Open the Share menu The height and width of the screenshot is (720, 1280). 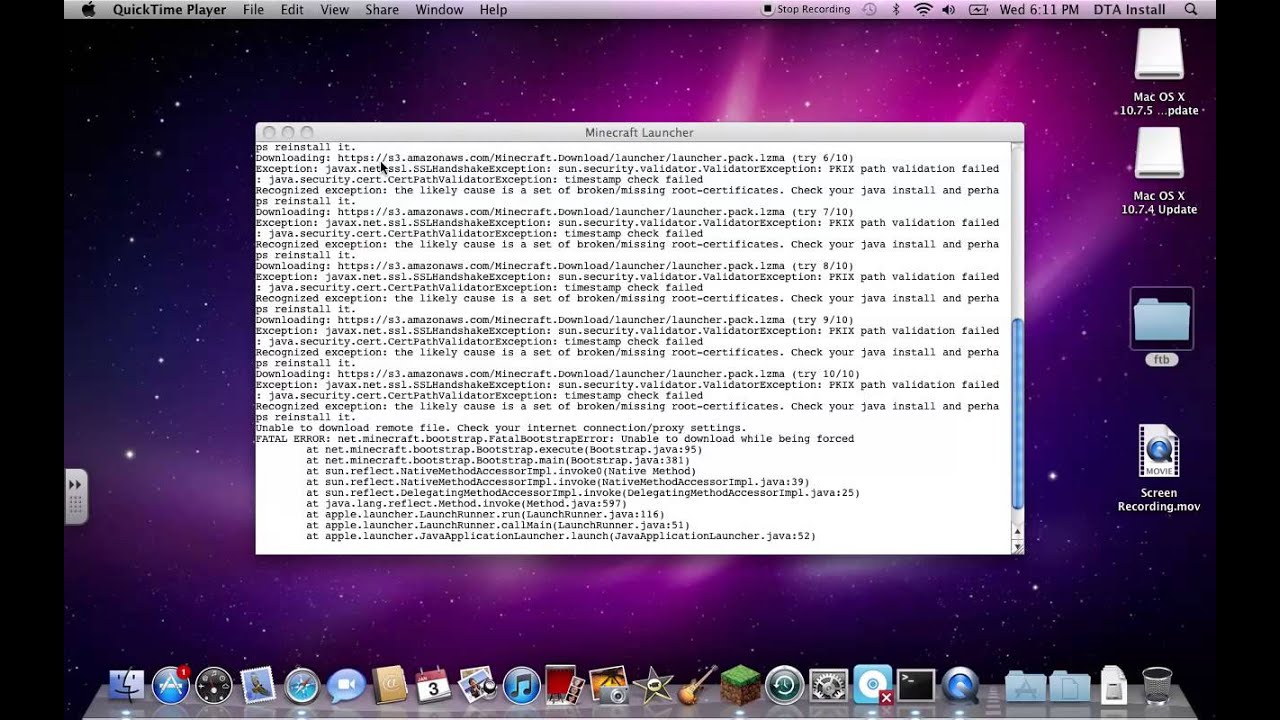382,9
